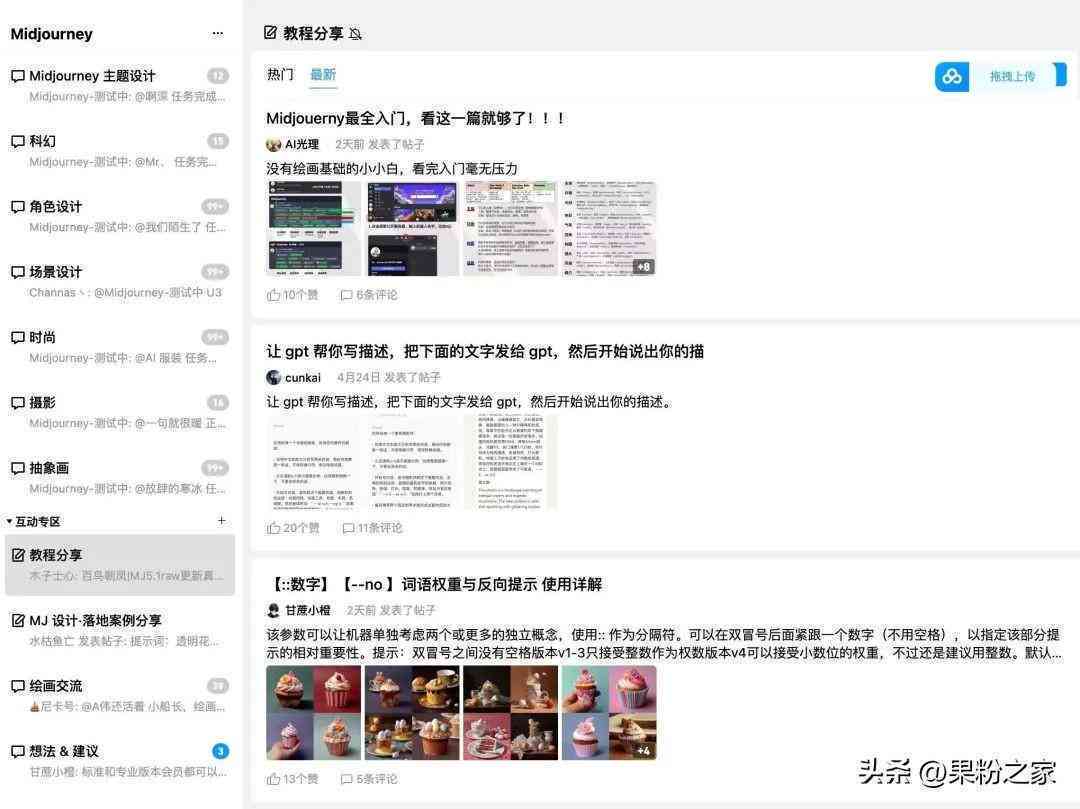
Task: Open the 抽象画 channel
Action: pyautogui.click(x=119, y=478)
